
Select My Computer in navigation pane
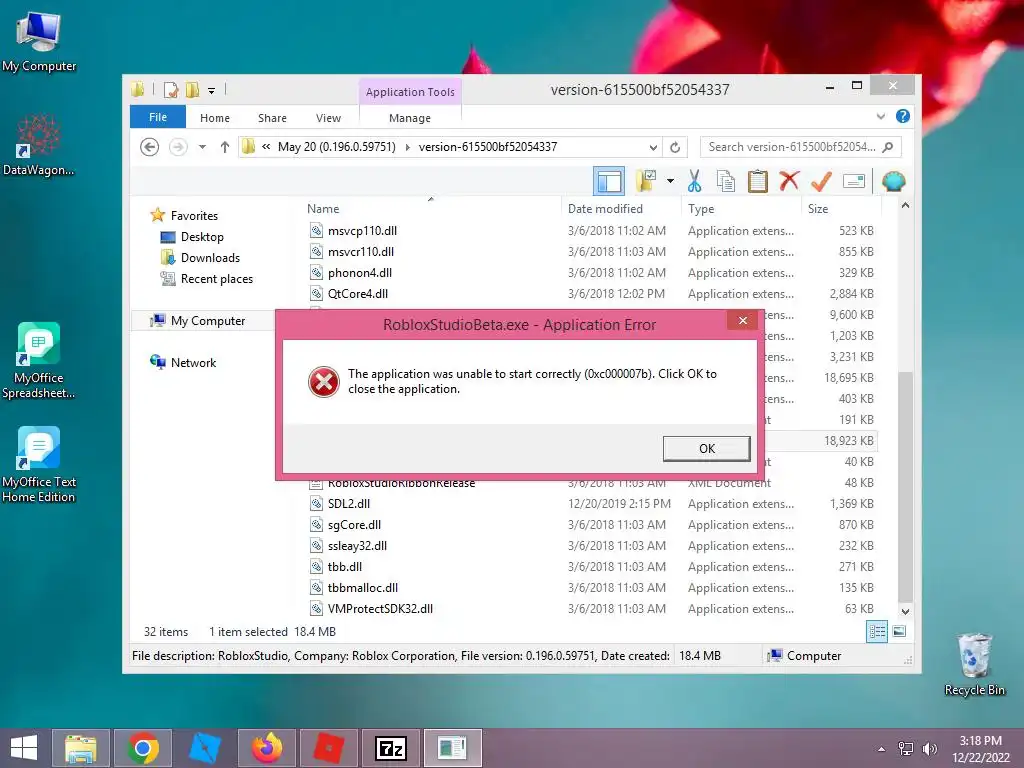(x=208, y=321)
